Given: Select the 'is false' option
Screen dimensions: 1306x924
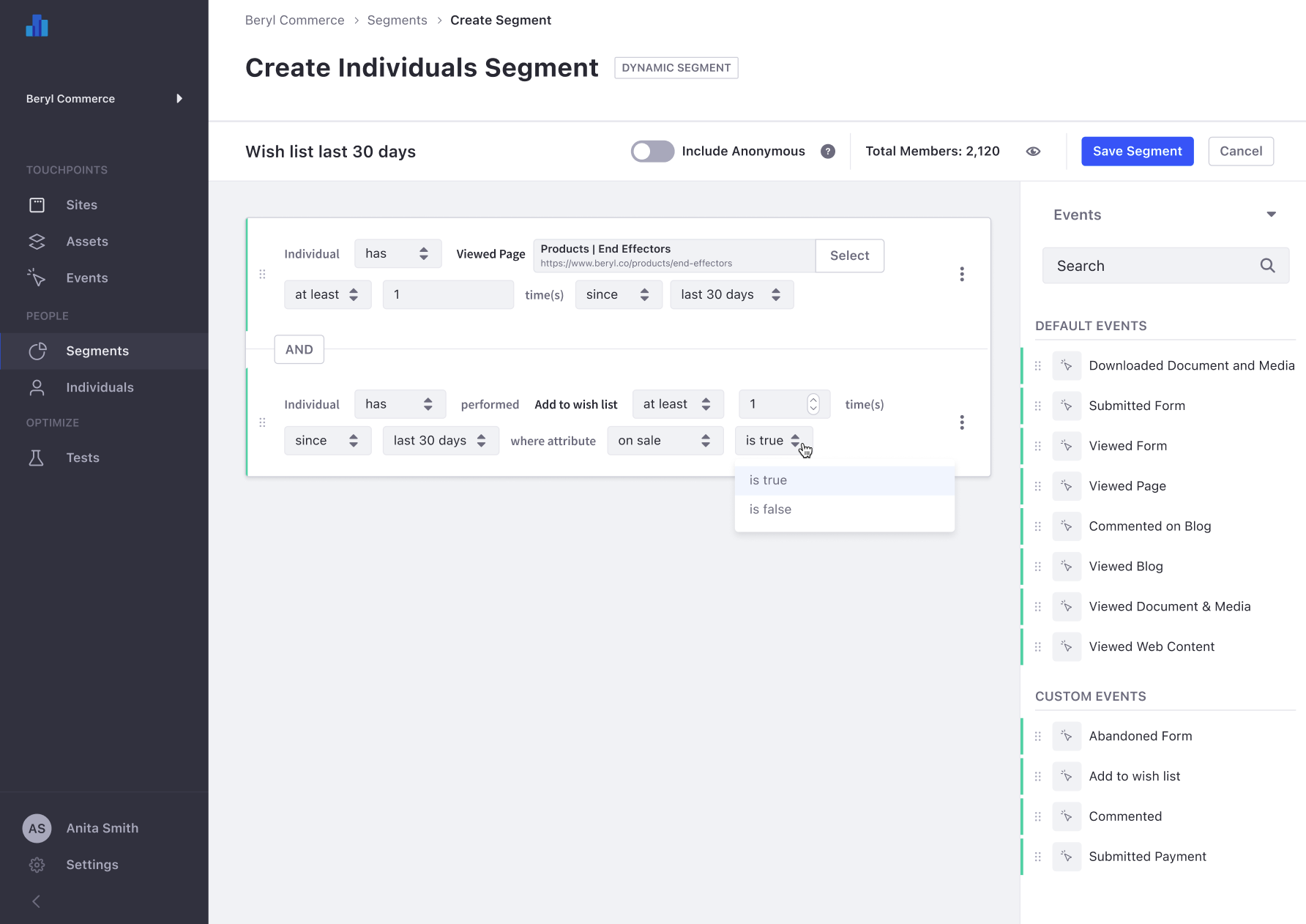Looking at the screenshot, I should pyautogui.click(x=770, y=510).
